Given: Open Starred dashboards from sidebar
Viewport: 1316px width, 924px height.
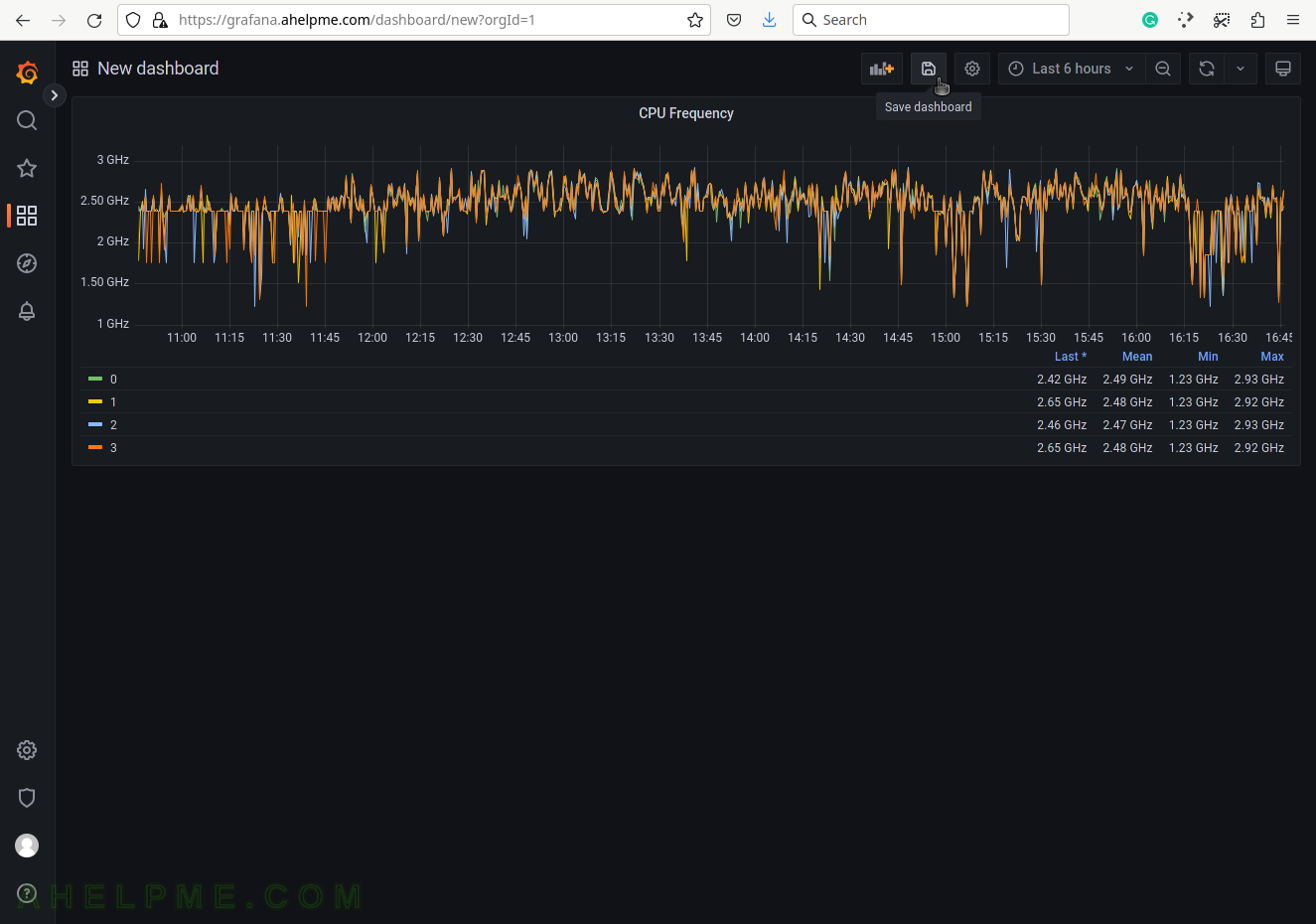Looking at the screenshot, I should coord(27,168).
